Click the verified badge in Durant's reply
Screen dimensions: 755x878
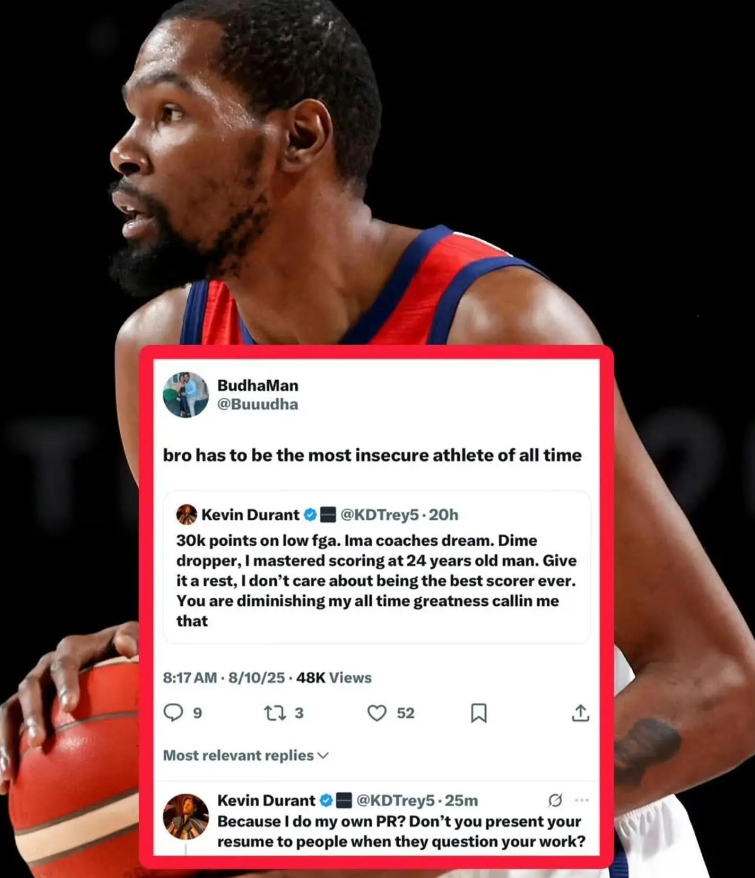[326, 800]
